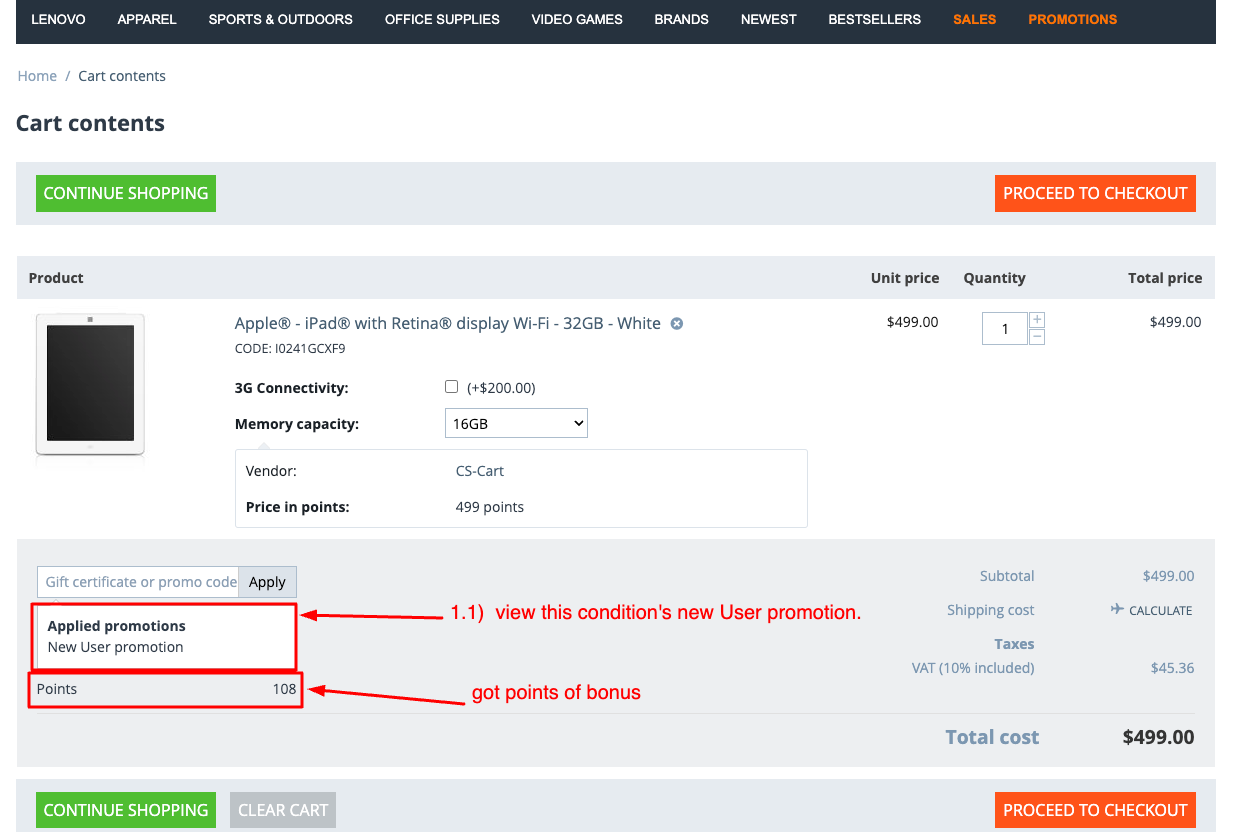Open the CS-Cart vendor link
Image resolution: width=1250 pixels, height=832 pixels.
480,471
